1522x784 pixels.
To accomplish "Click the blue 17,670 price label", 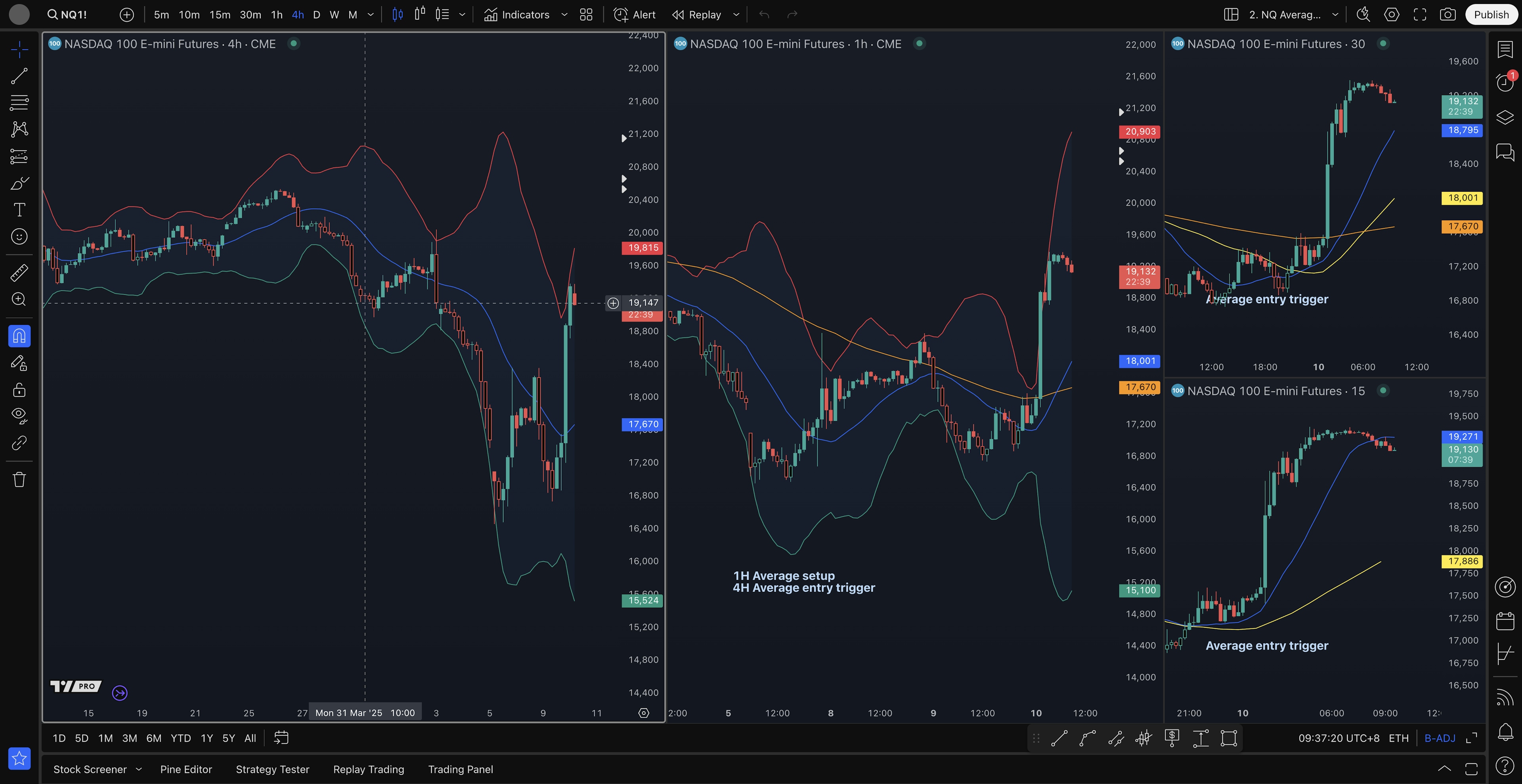I will pyautogui.click(x=642, y=424).
